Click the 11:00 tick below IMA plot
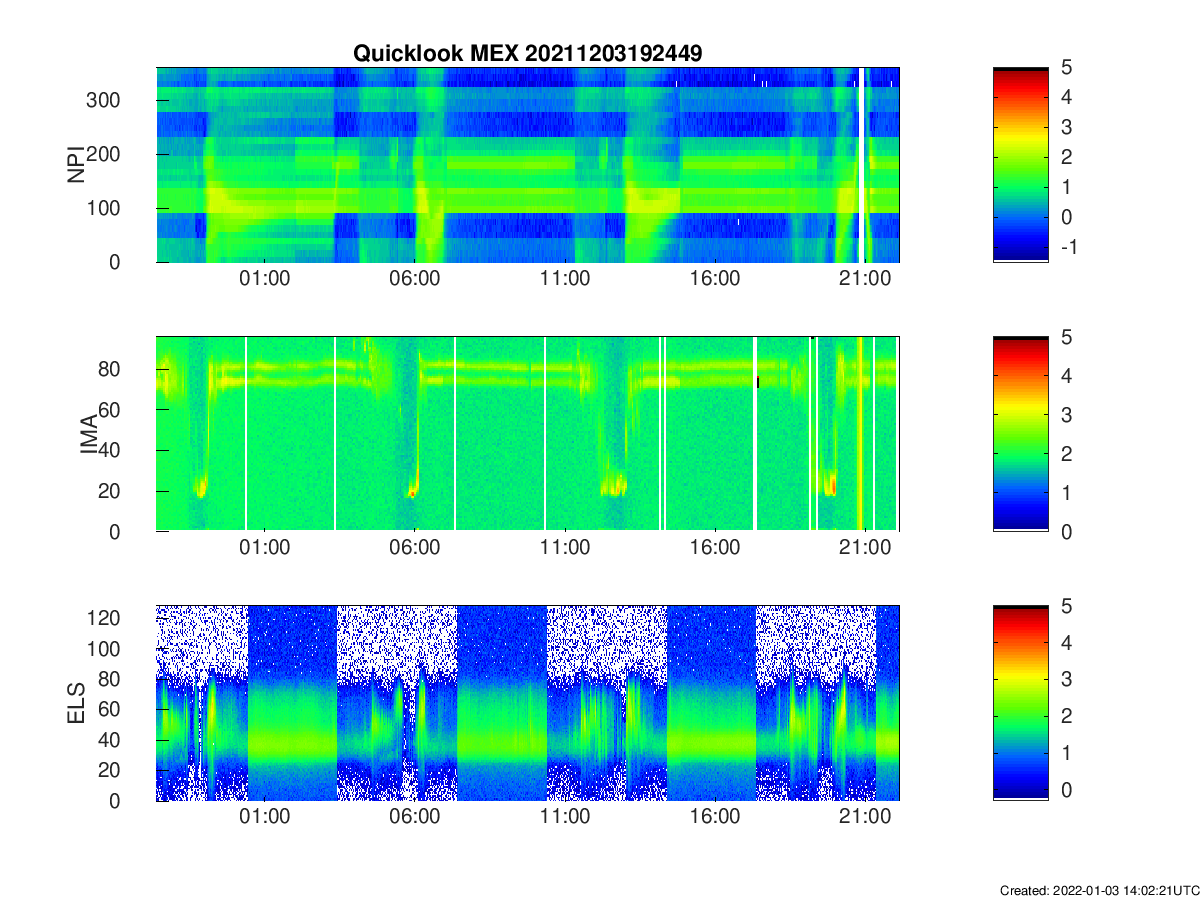The width and height of the screenshot is (1200, 900). pyautogui.click(x=565, y=548)
